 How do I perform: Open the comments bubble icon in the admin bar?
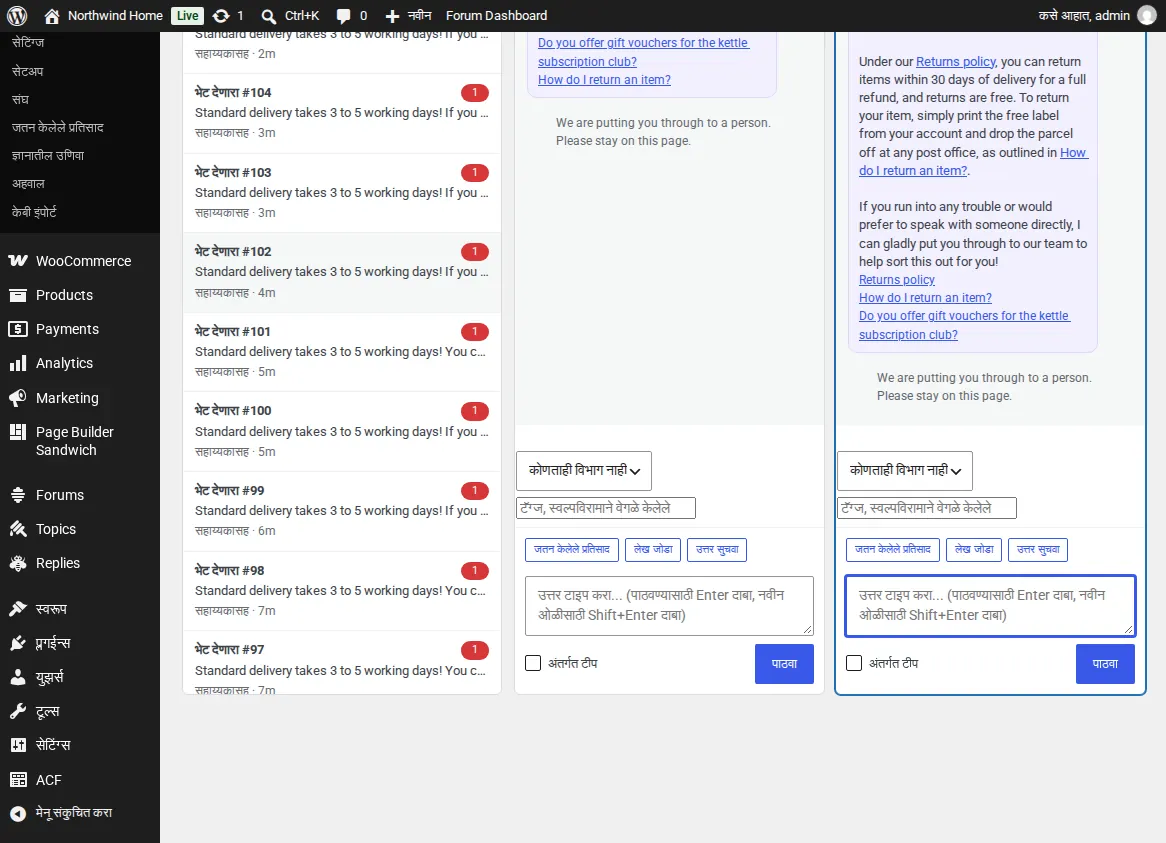pyautogui.click(x=343, y=16)
